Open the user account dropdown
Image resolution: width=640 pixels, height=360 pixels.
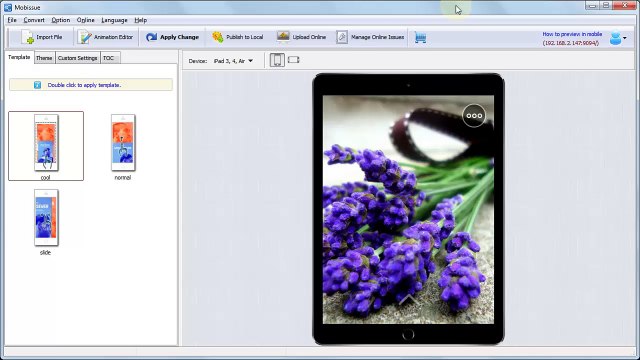tap(618, 38)
